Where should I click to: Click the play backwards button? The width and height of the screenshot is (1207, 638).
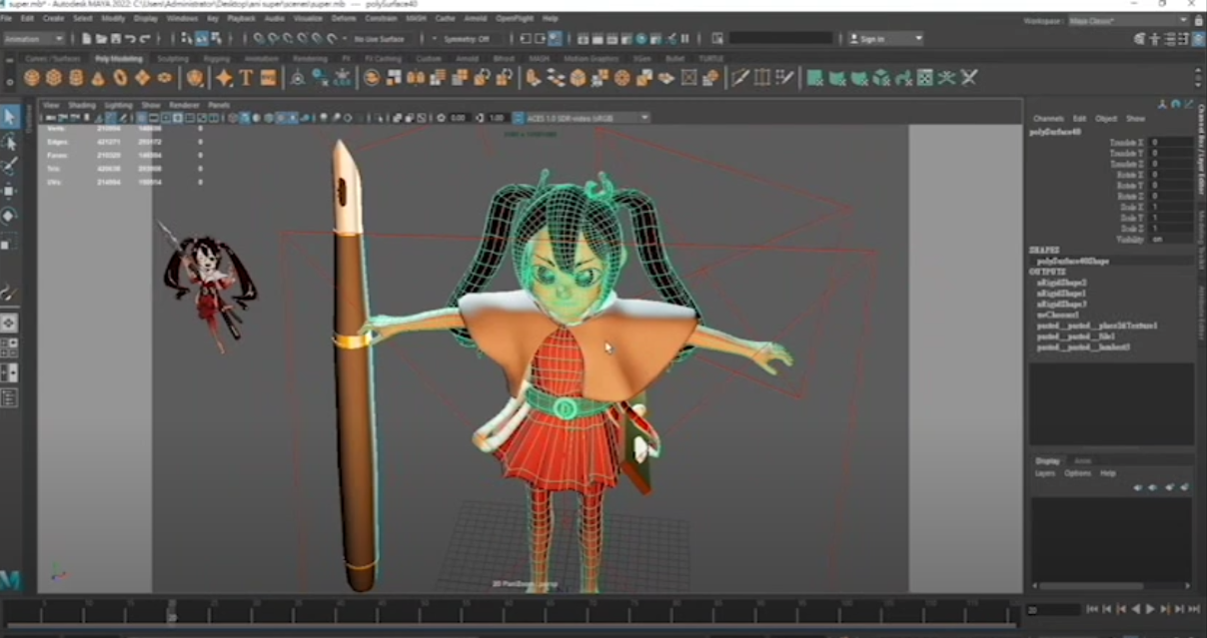coord(1136,609)
